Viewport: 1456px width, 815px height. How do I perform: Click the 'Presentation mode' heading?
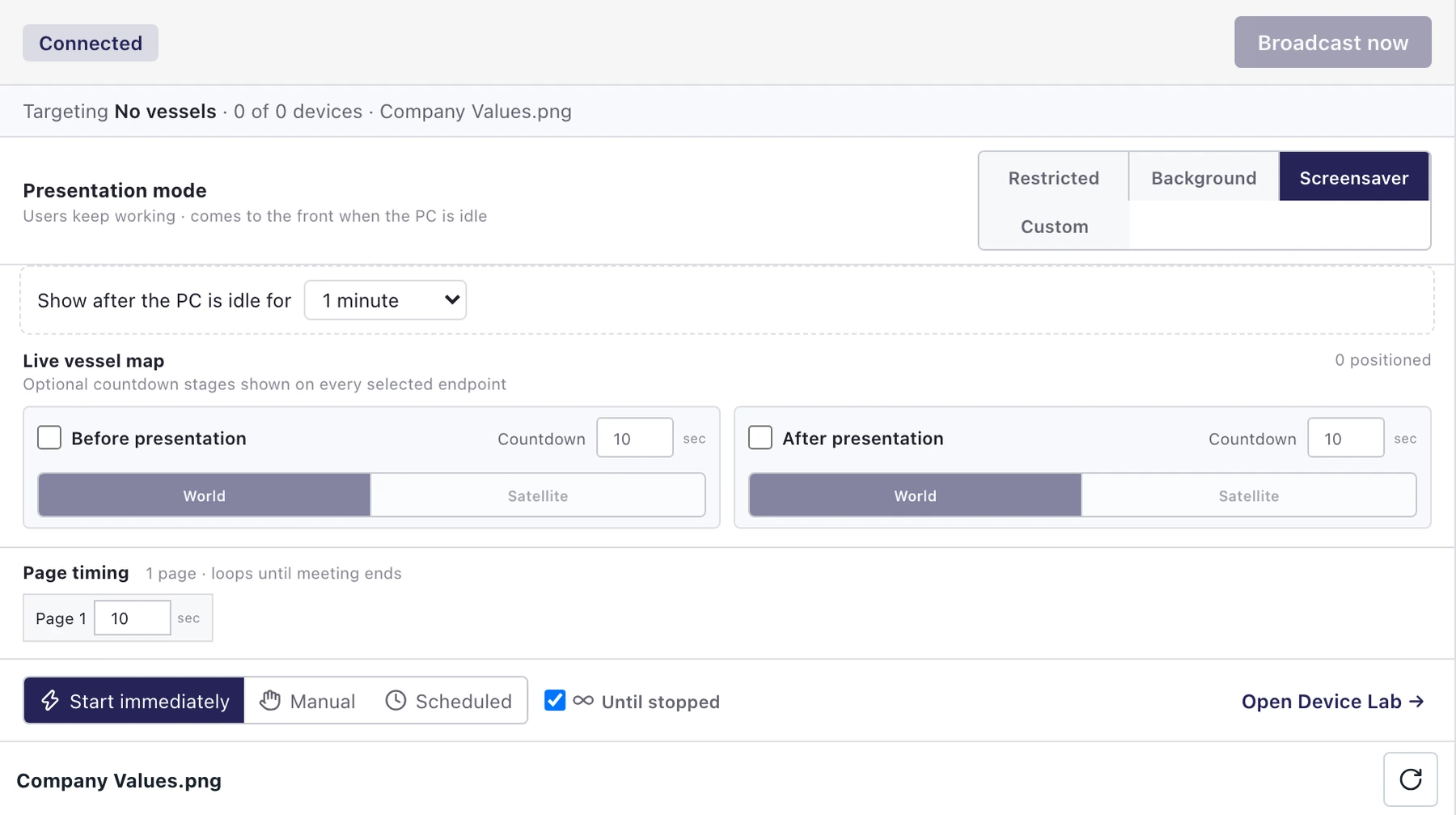[x=115, y=190]
